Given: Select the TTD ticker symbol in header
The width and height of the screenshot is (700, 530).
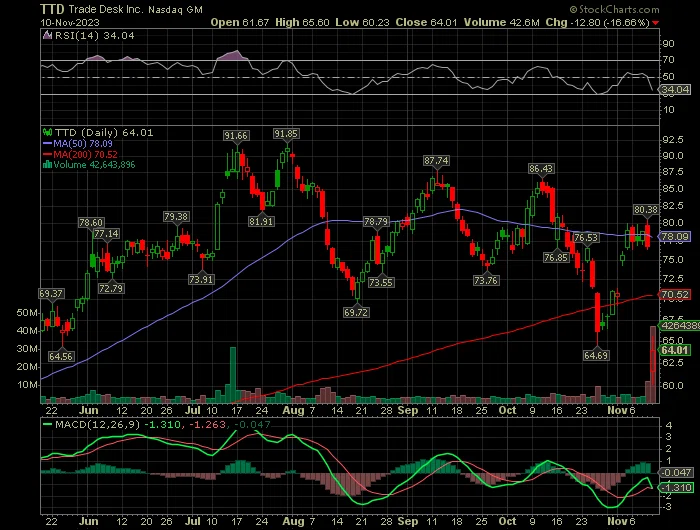Looking at the screenshot, I should point(52,9).
